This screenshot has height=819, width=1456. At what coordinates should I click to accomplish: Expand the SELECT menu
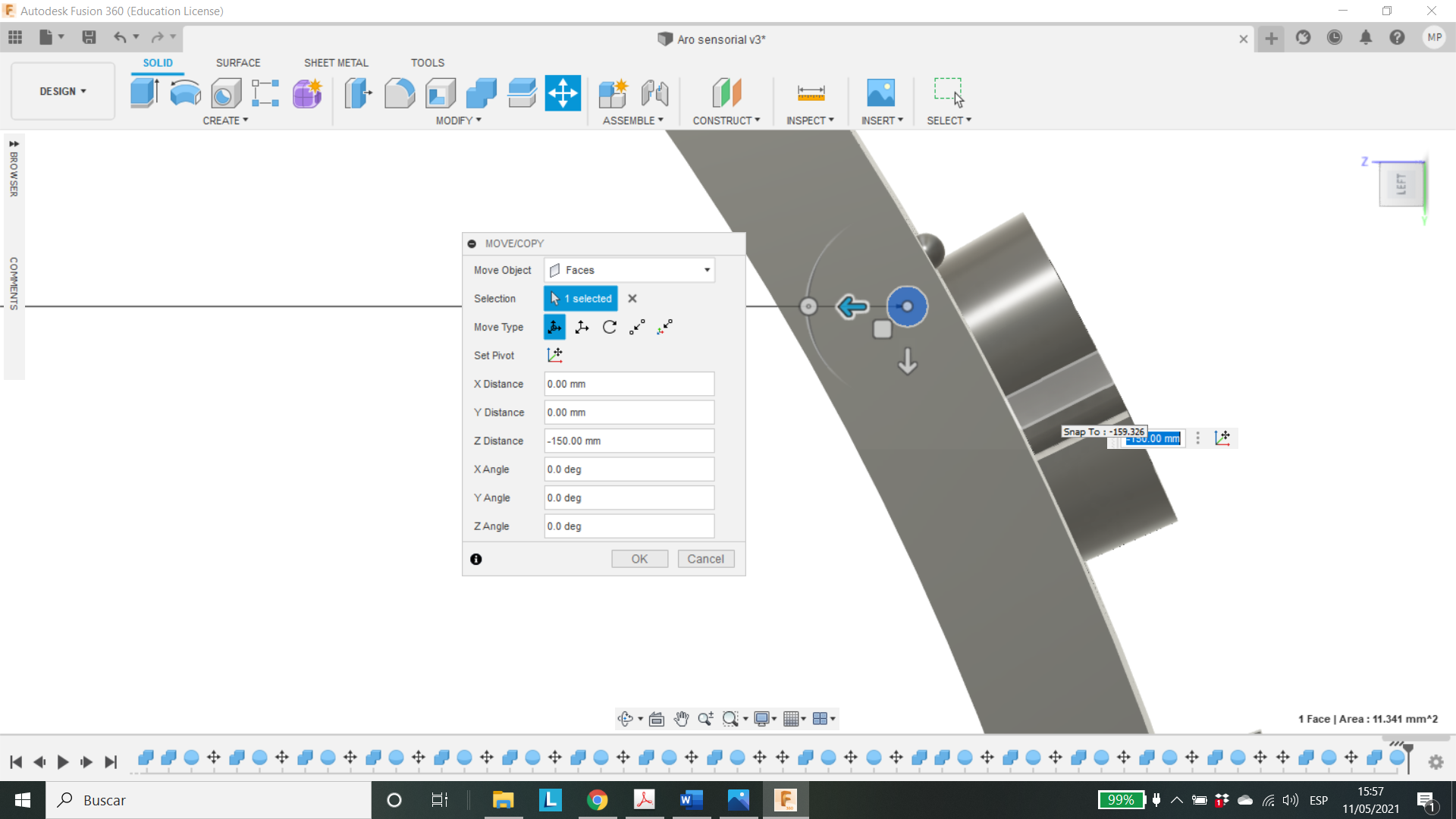tap(949, 121)
